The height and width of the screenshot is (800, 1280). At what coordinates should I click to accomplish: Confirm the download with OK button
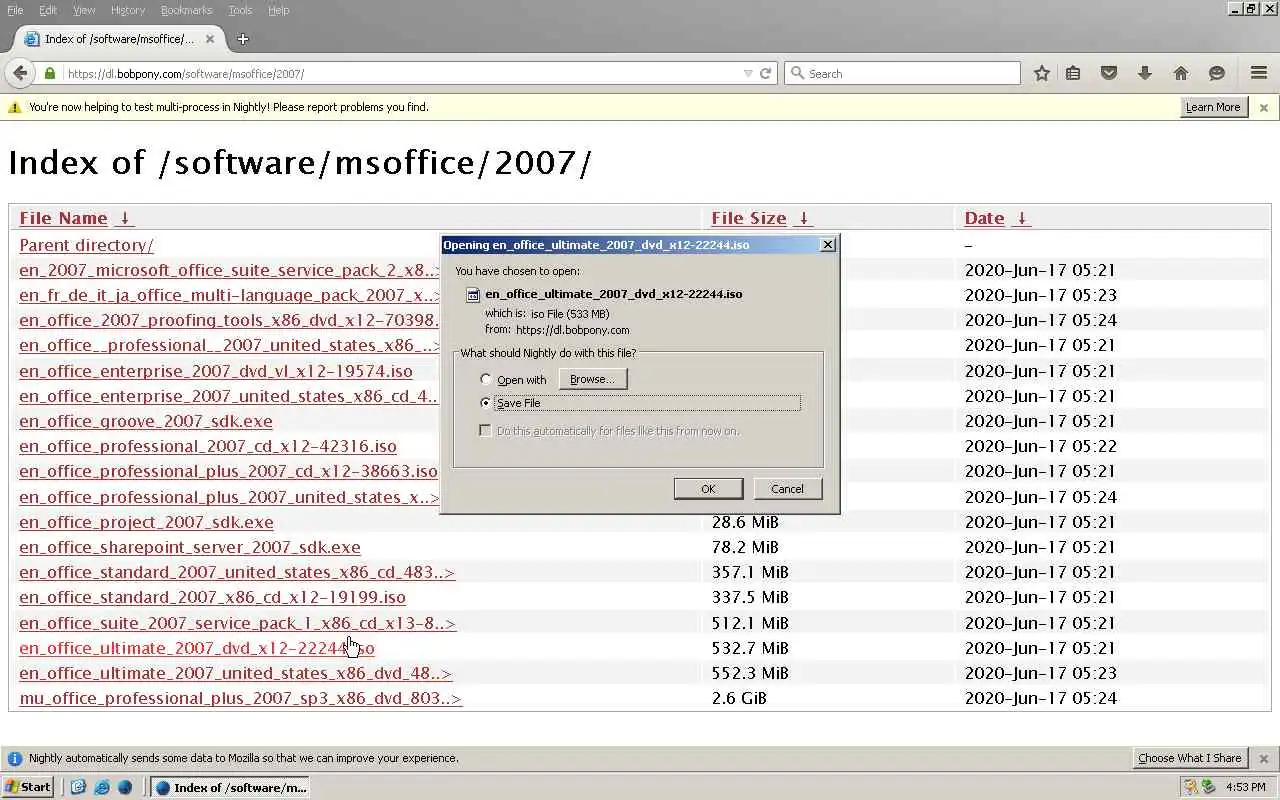pyautogui.click(x=708, y=489)
